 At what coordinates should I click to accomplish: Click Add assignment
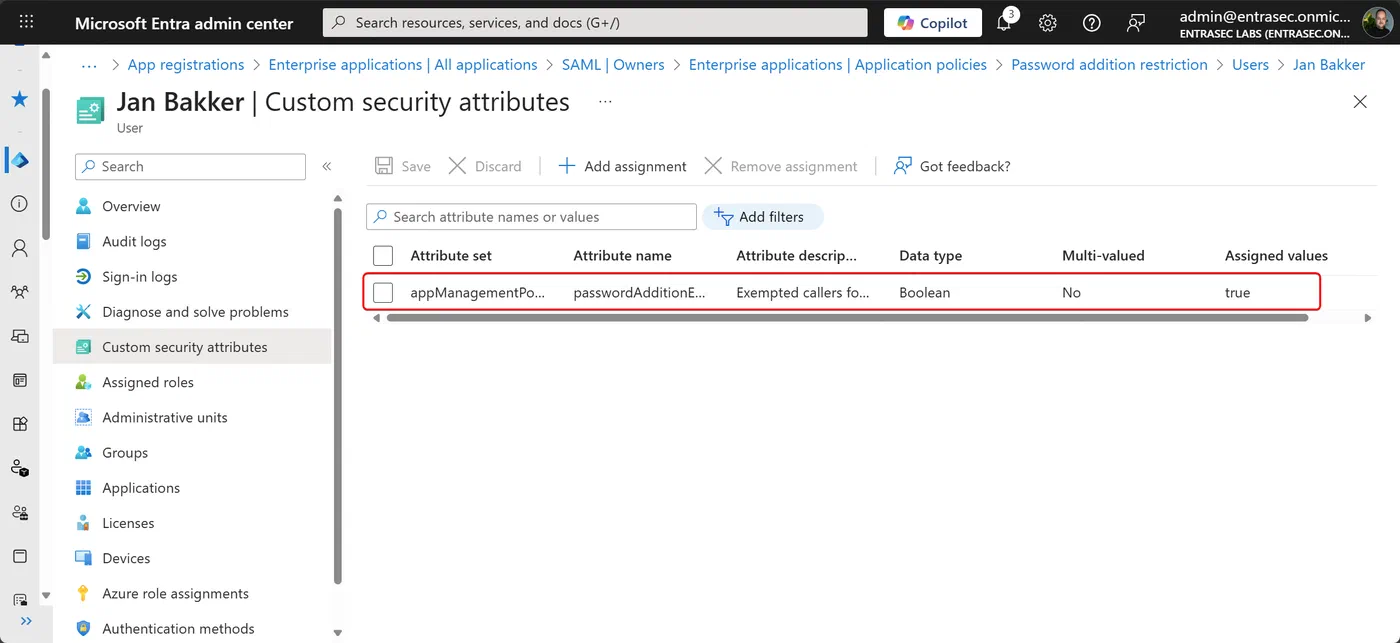coord(622,166)
